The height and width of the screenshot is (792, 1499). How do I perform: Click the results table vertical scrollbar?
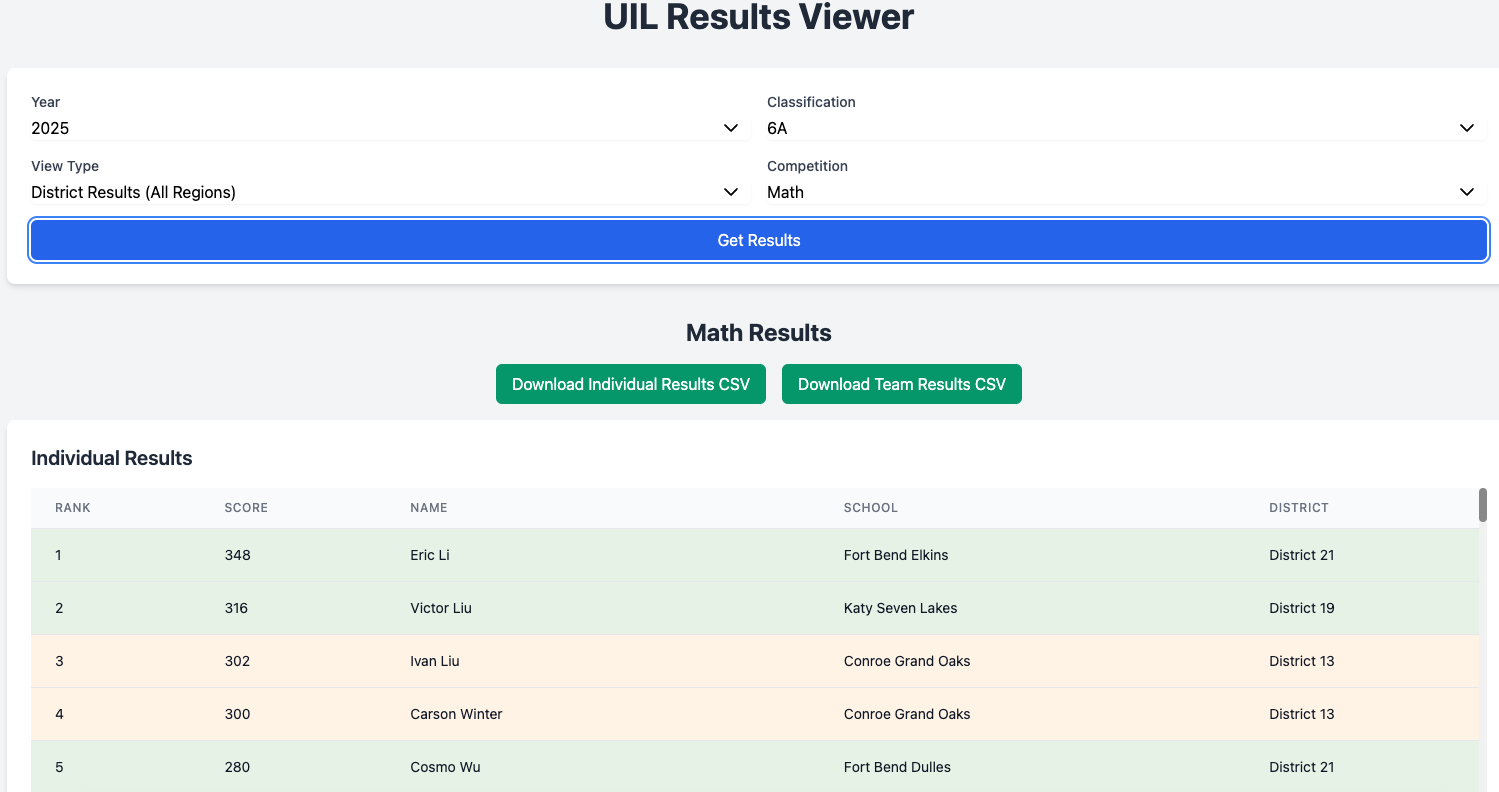pyautogui.click(x=1483, y=505)
